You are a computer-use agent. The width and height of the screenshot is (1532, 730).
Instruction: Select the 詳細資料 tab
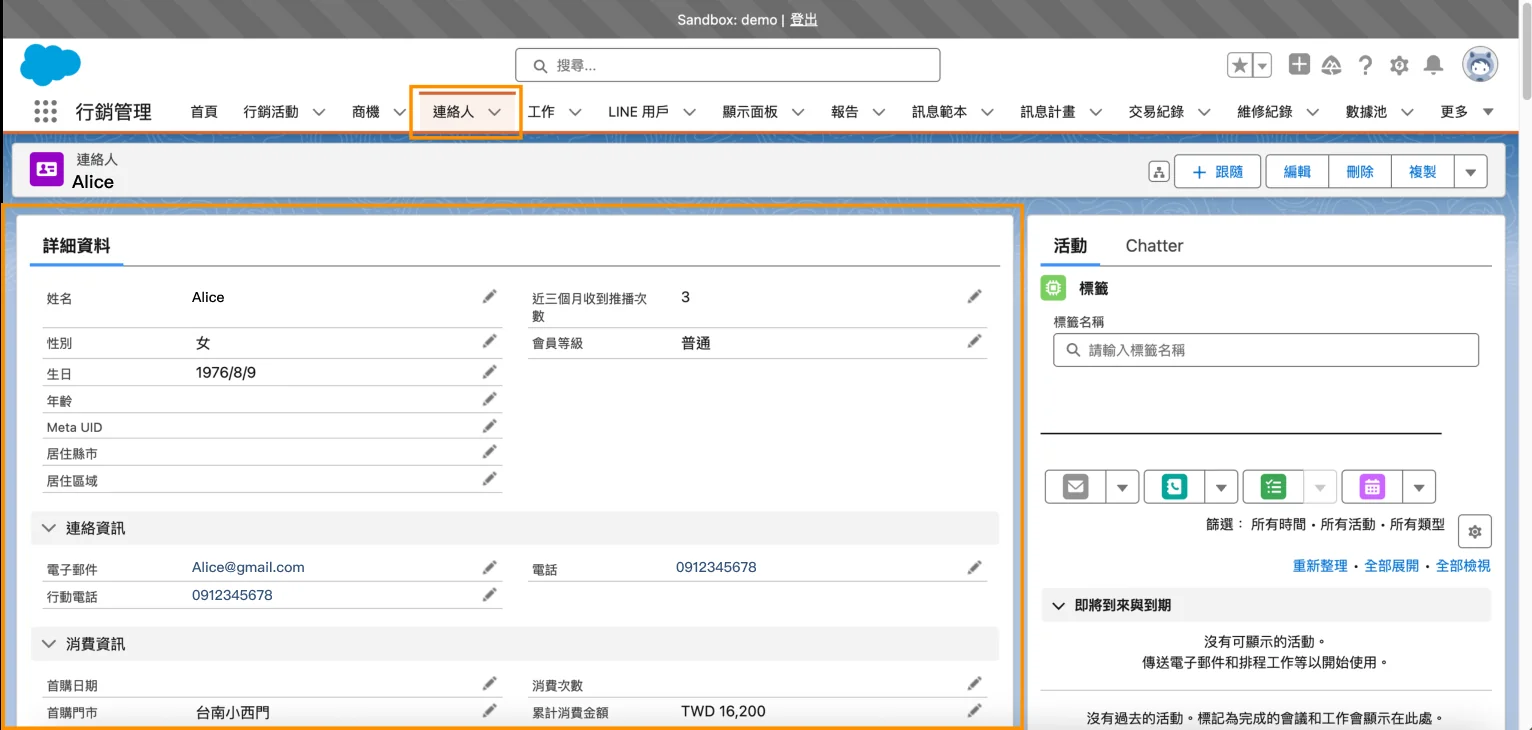tap(76, 246)
